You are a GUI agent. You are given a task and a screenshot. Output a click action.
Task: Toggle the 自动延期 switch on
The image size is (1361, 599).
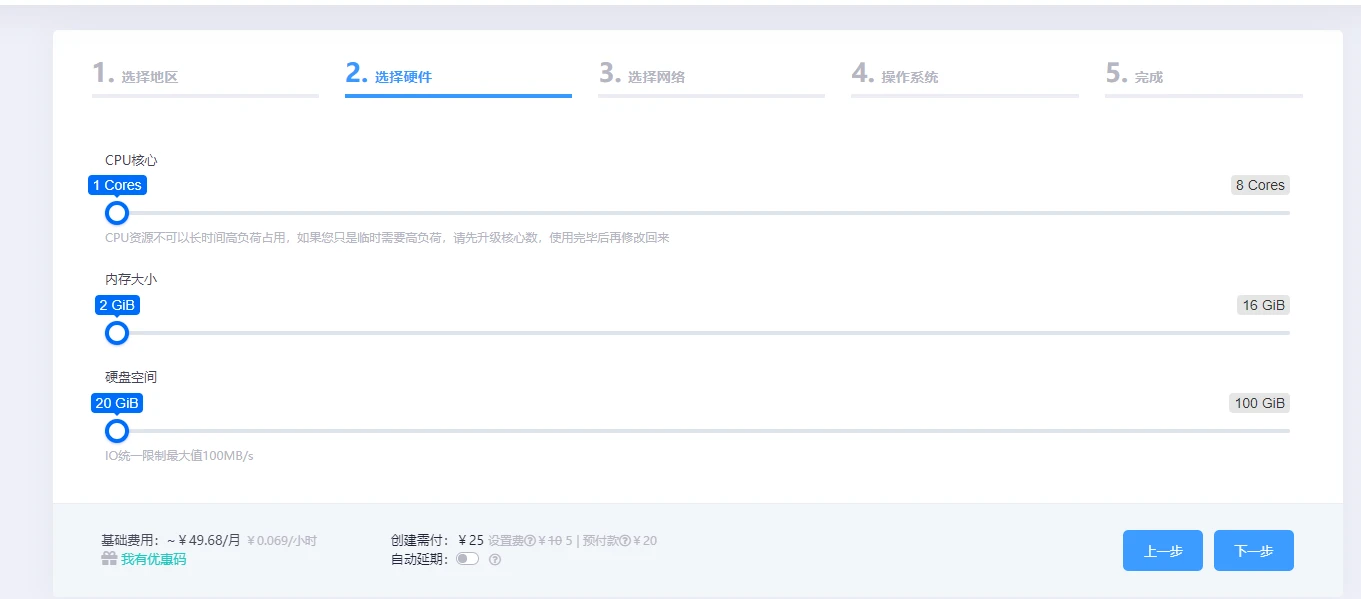pos(467,559)
